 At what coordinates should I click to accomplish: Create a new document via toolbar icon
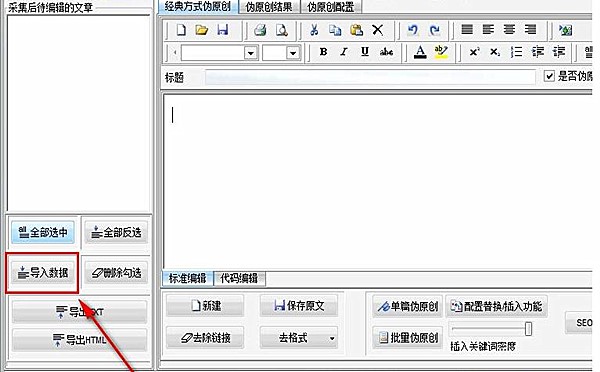click(x=181, y=30)
